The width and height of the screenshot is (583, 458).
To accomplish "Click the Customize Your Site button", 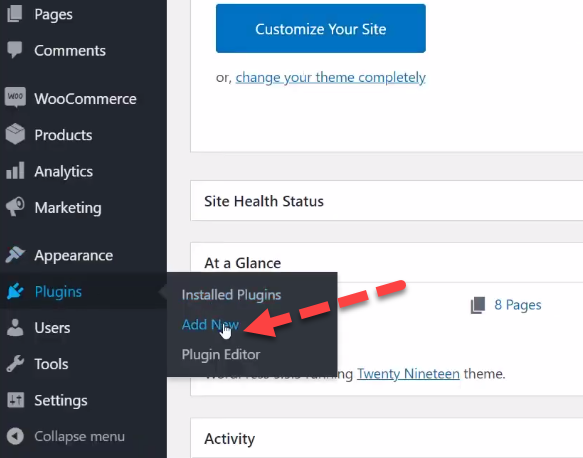I will 321,29.
